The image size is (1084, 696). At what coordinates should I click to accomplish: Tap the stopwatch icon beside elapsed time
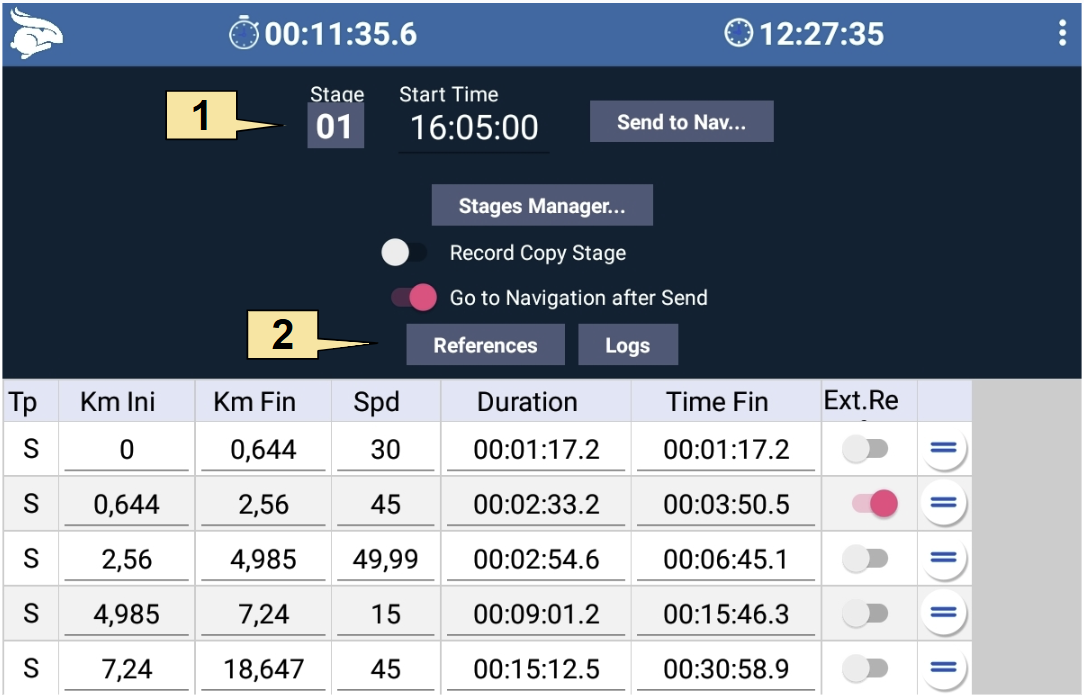pyautogui.click(x=243, y=34)
